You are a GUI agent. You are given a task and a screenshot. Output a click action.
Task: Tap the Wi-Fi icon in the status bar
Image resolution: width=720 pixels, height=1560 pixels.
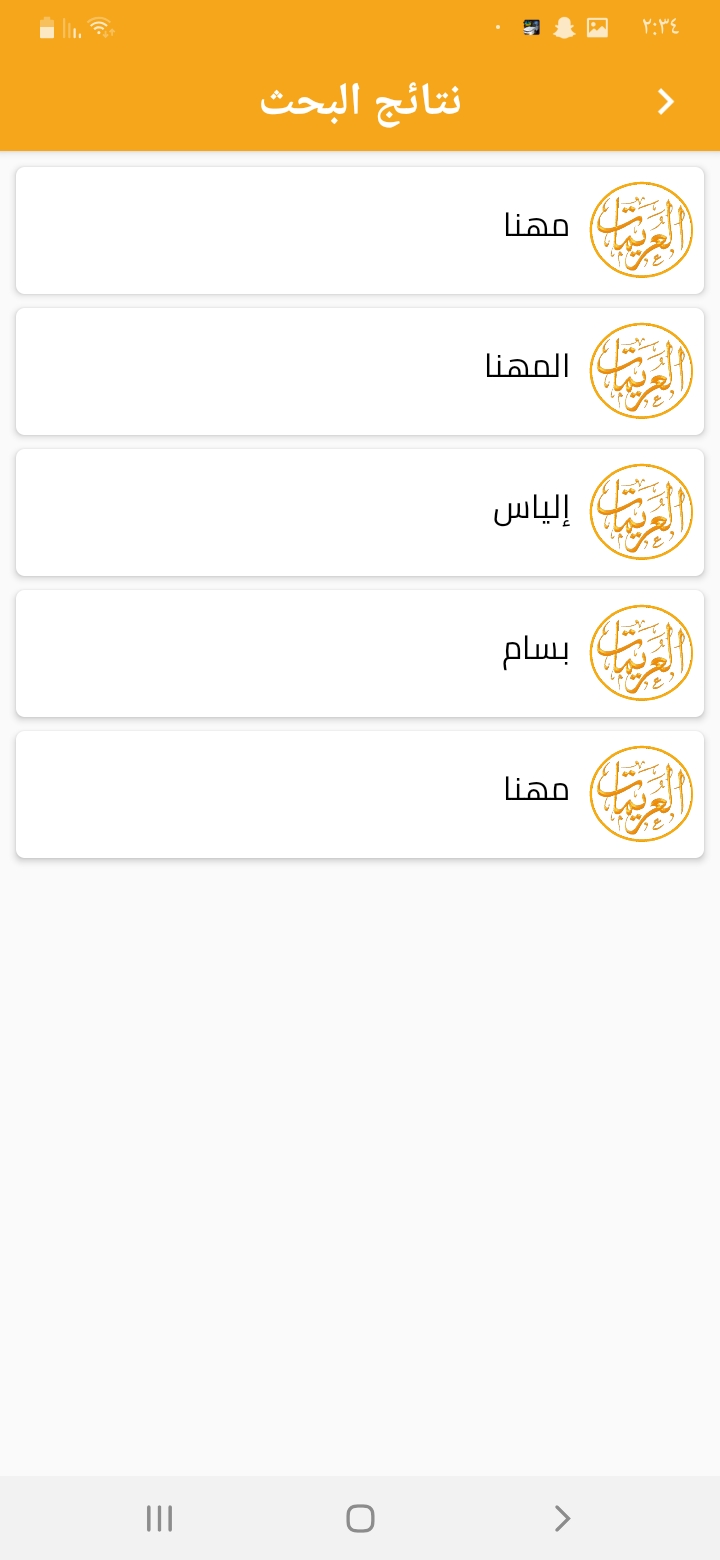click(101, 28)
